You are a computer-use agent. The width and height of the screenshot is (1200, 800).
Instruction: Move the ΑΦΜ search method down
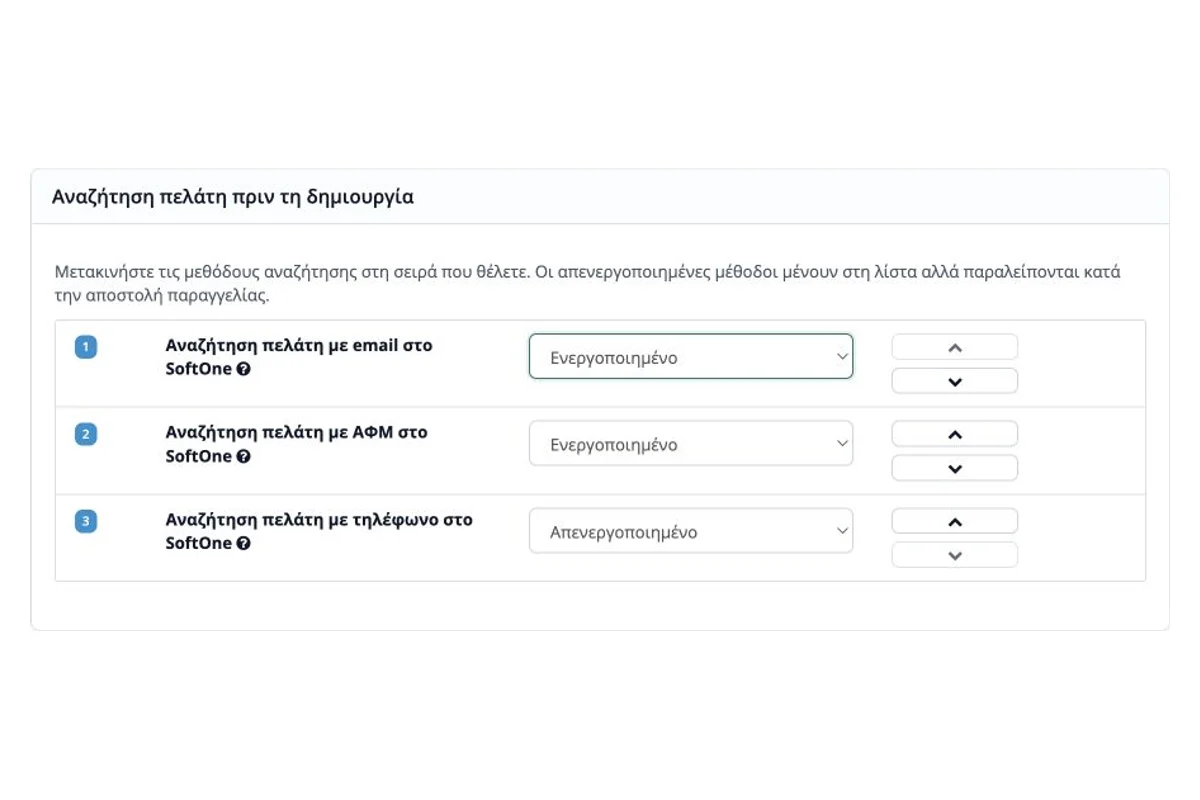click(955, 468)
